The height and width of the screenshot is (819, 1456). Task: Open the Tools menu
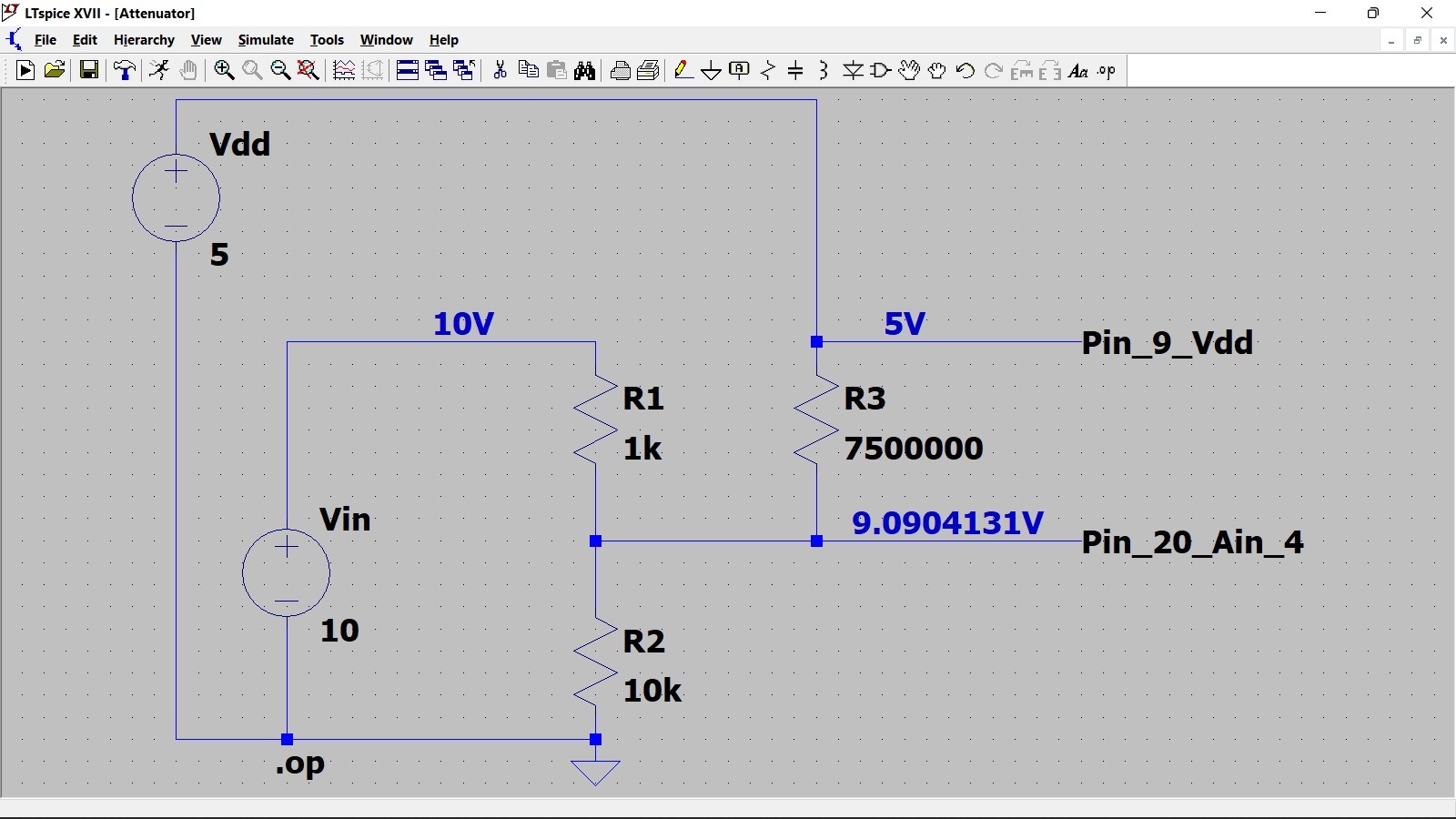click(x=327, y=40)
